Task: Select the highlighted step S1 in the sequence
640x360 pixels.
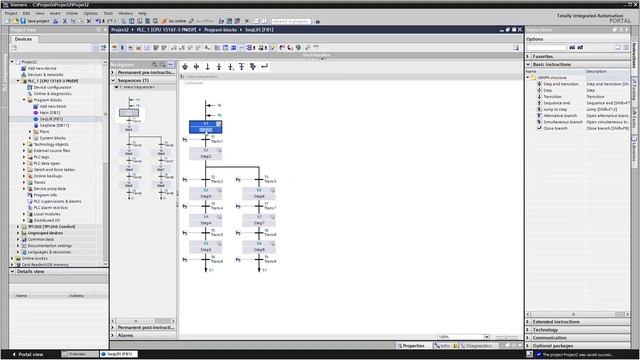Action: tap(206, 127)
